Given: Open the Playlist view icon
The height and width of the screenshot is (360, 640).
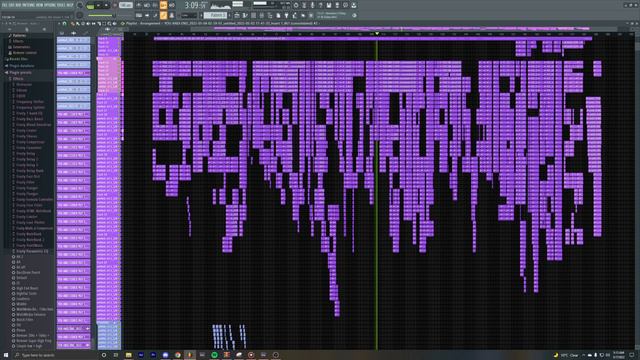Looking at the screenshot, I should 237,15.
